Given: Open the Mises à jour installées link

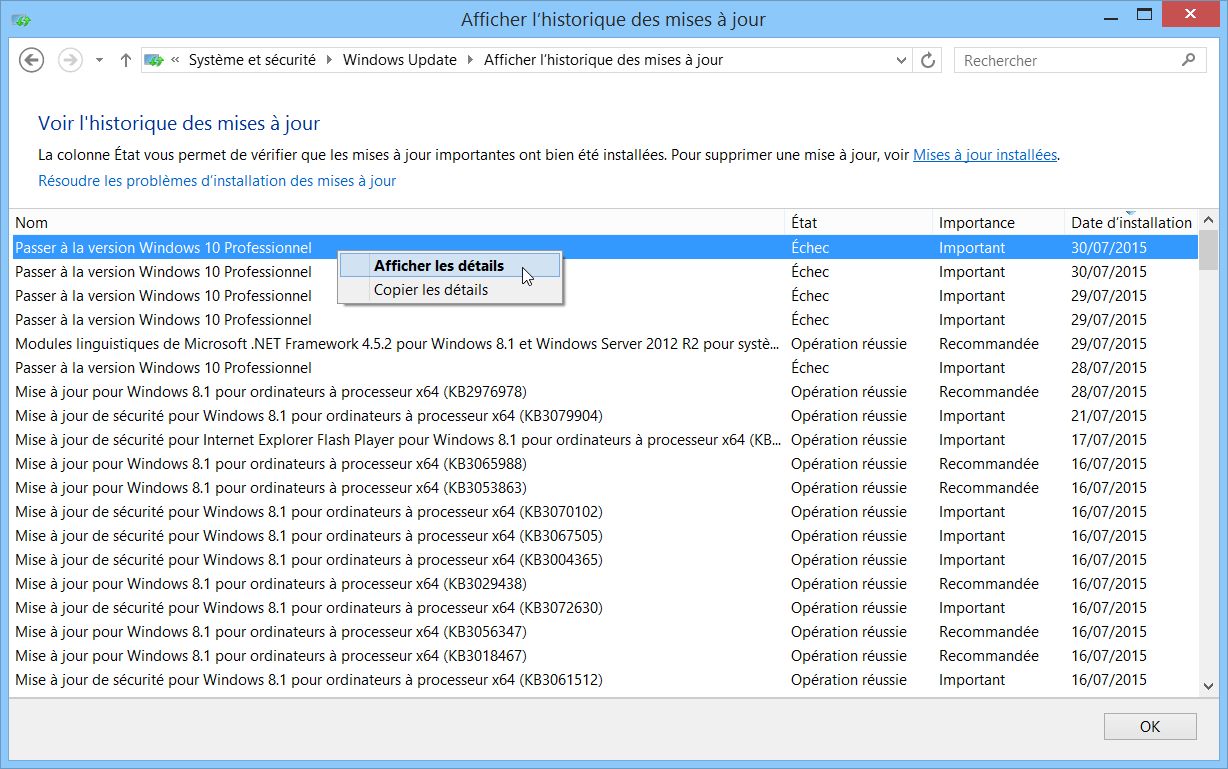Looking at the screenshot, I should coord(985,155).
